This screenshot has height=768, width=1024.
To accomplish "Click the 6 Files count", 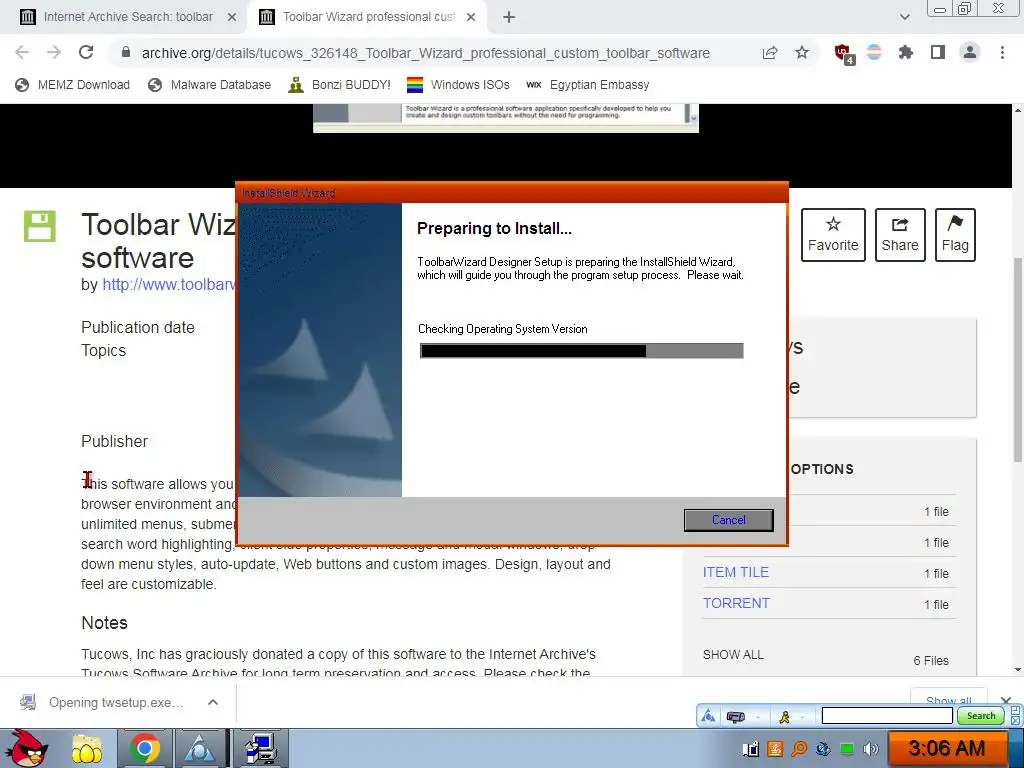I will pyautogui.click(x=931, y=661).
